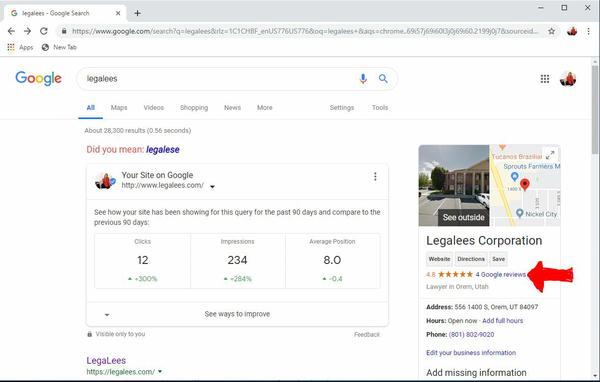The image size is (600, 382).
Task: Open the Apps shortcut in bookmarks bar
Action: click(x=20, y=47)
